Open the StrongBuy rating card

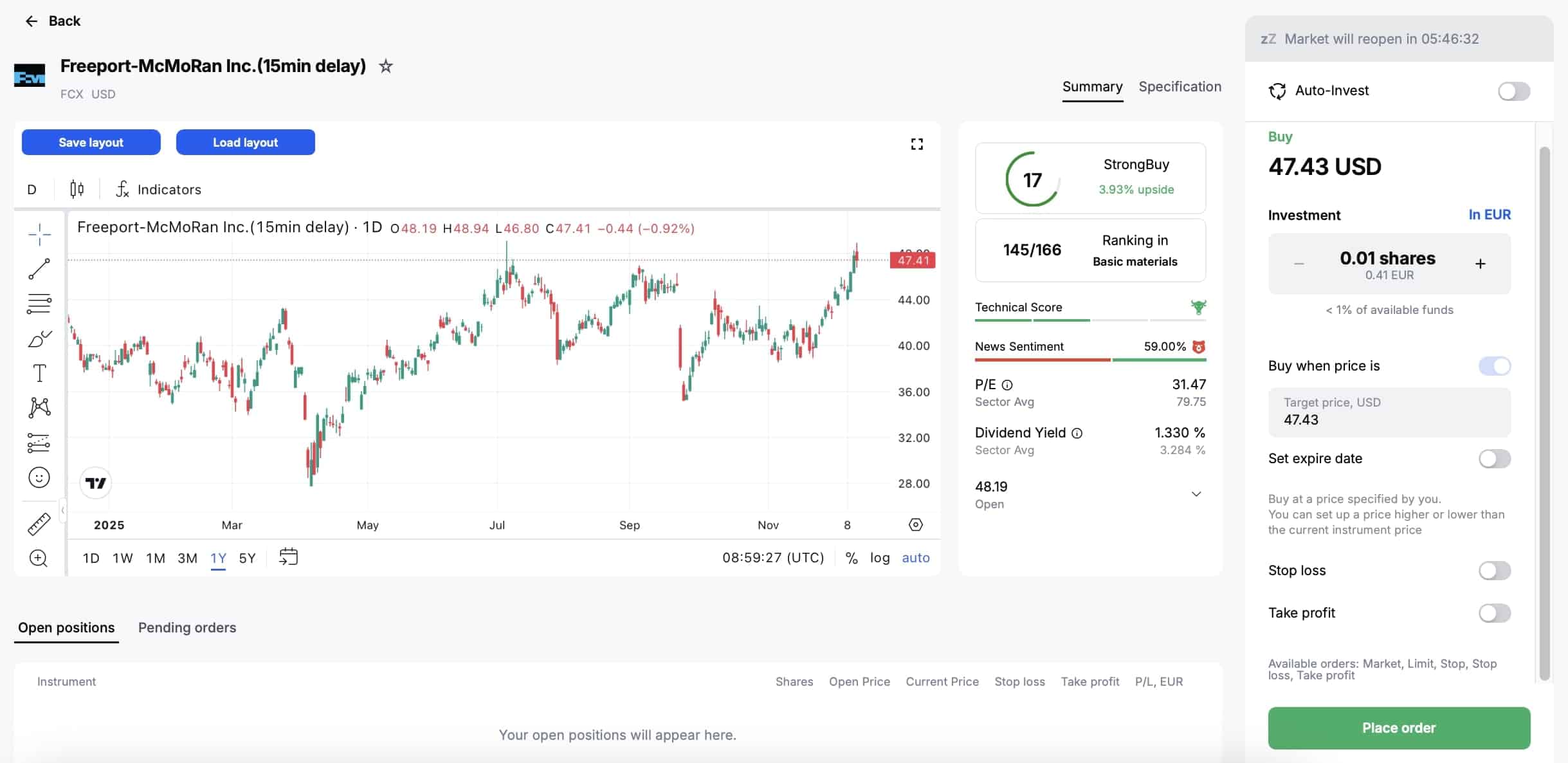(1090, 178)
